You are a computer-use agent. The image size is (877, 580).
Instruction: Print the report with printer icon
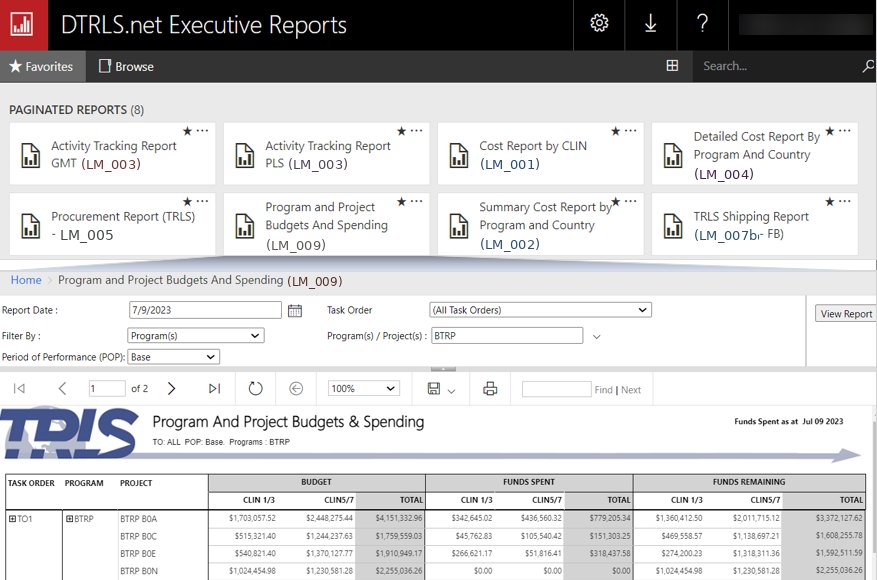(490, 388)
